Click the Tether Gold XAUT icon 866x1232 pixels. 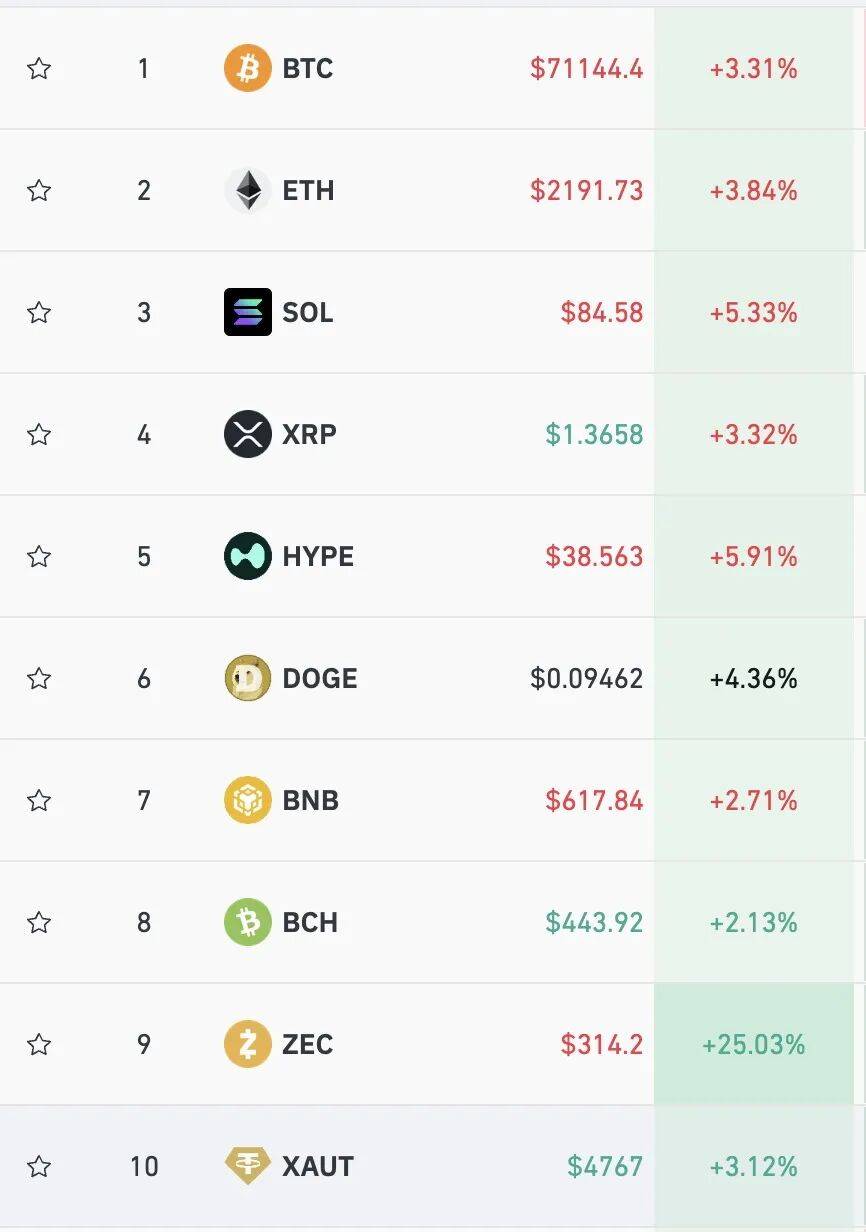tap(247, 1167)
